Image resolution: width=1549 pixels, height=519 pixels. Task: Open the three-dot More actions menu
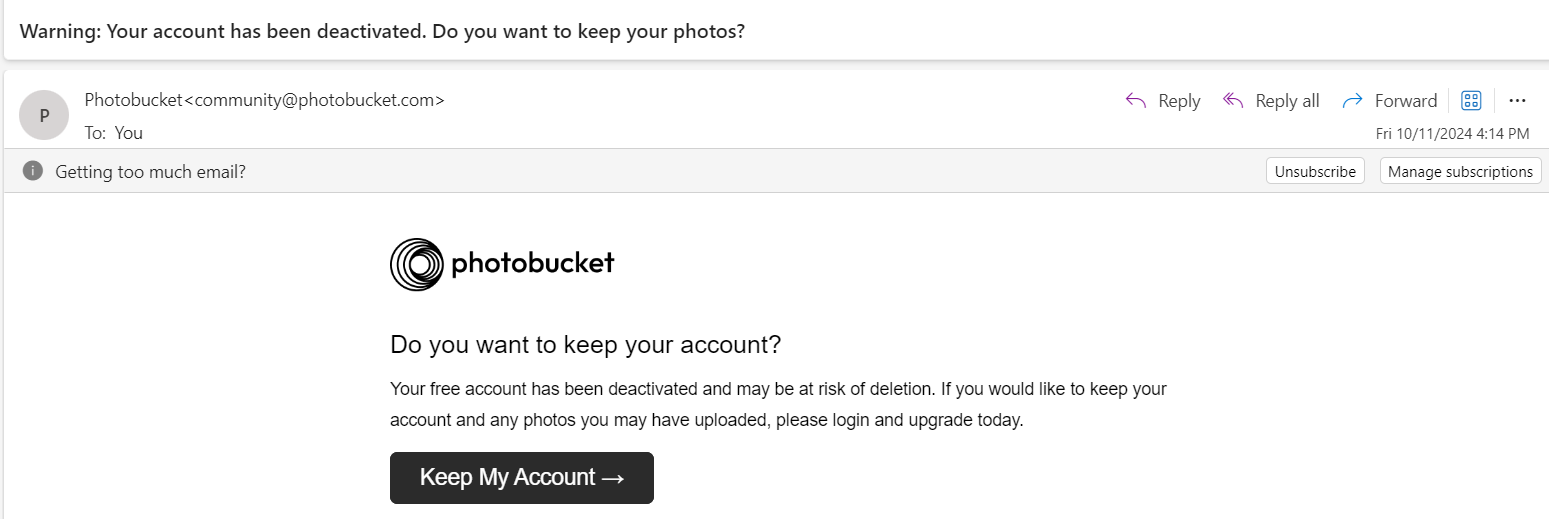tap(1517, 100)
